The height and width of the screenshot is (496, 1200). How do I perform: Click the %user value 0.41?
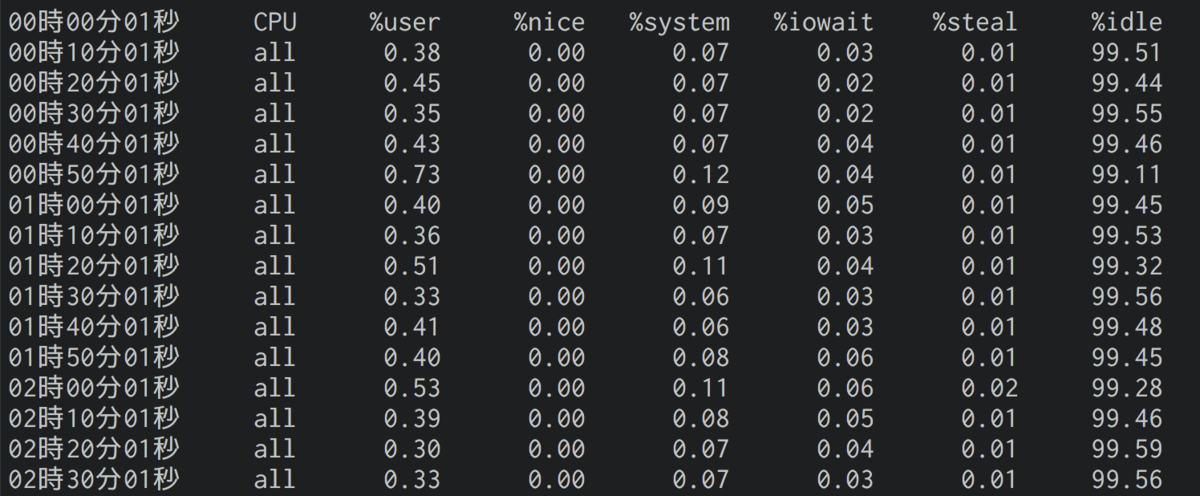[412, 328]
